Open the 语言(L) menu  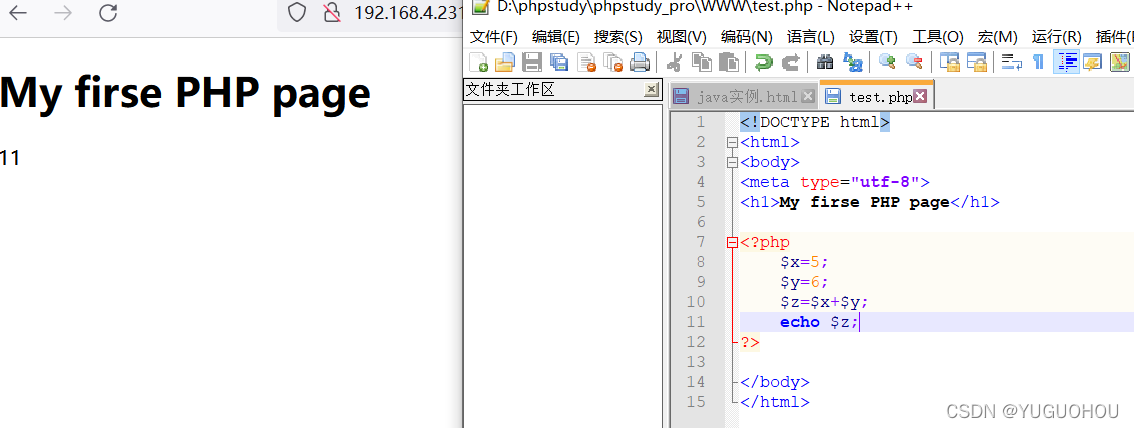pos(811,37)
